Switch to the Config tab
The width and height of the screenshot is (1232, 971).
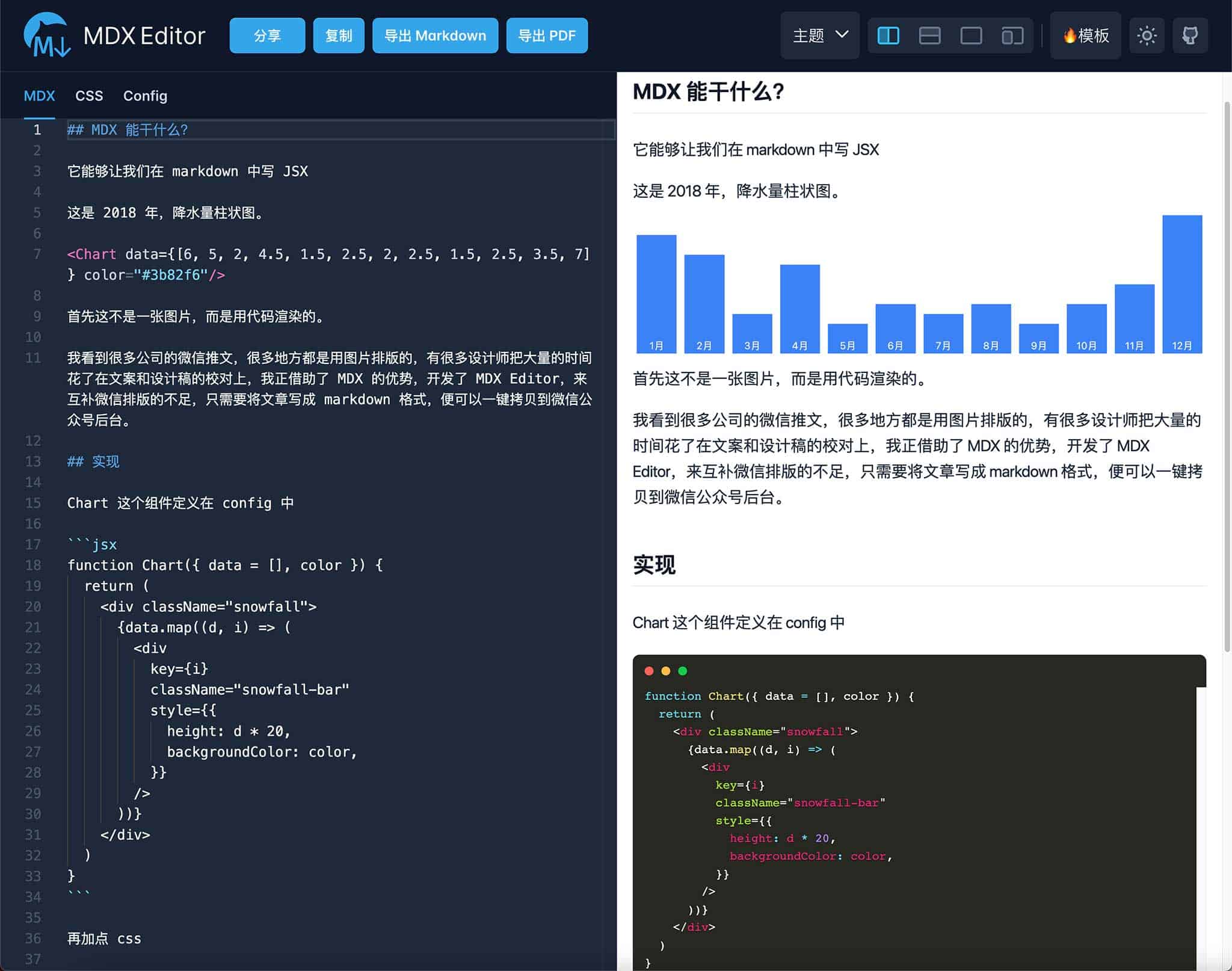coord(145,96)
